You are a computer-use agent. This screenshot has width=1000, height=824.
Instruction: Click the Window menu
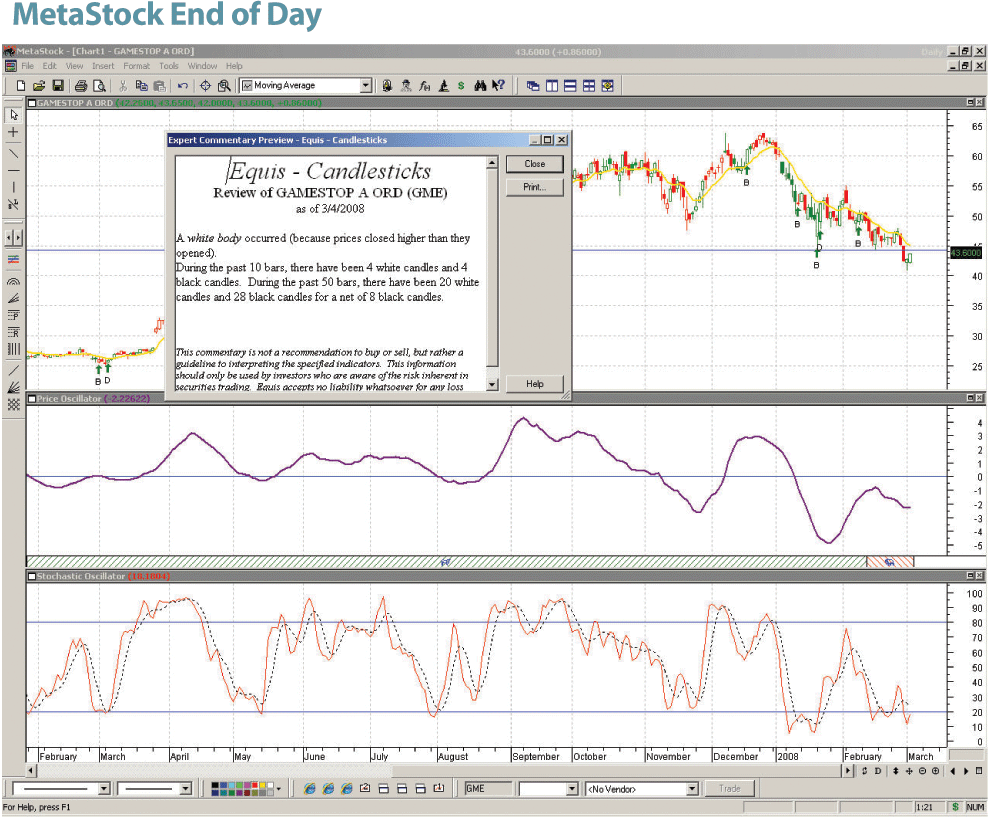[x=202, y=66]
